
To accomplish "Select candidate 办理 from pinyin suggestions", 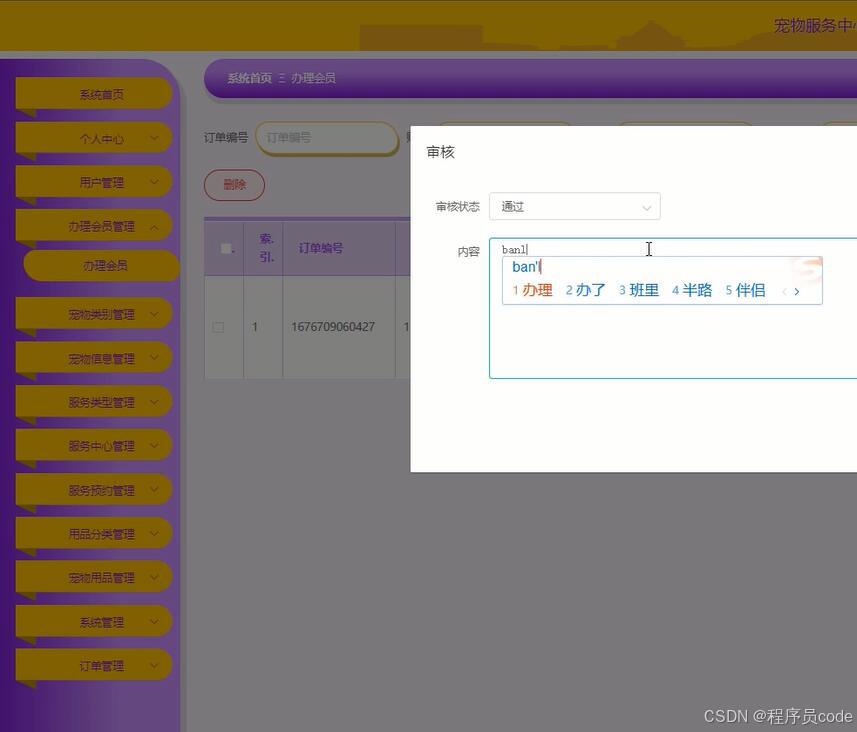I will 538,290.
